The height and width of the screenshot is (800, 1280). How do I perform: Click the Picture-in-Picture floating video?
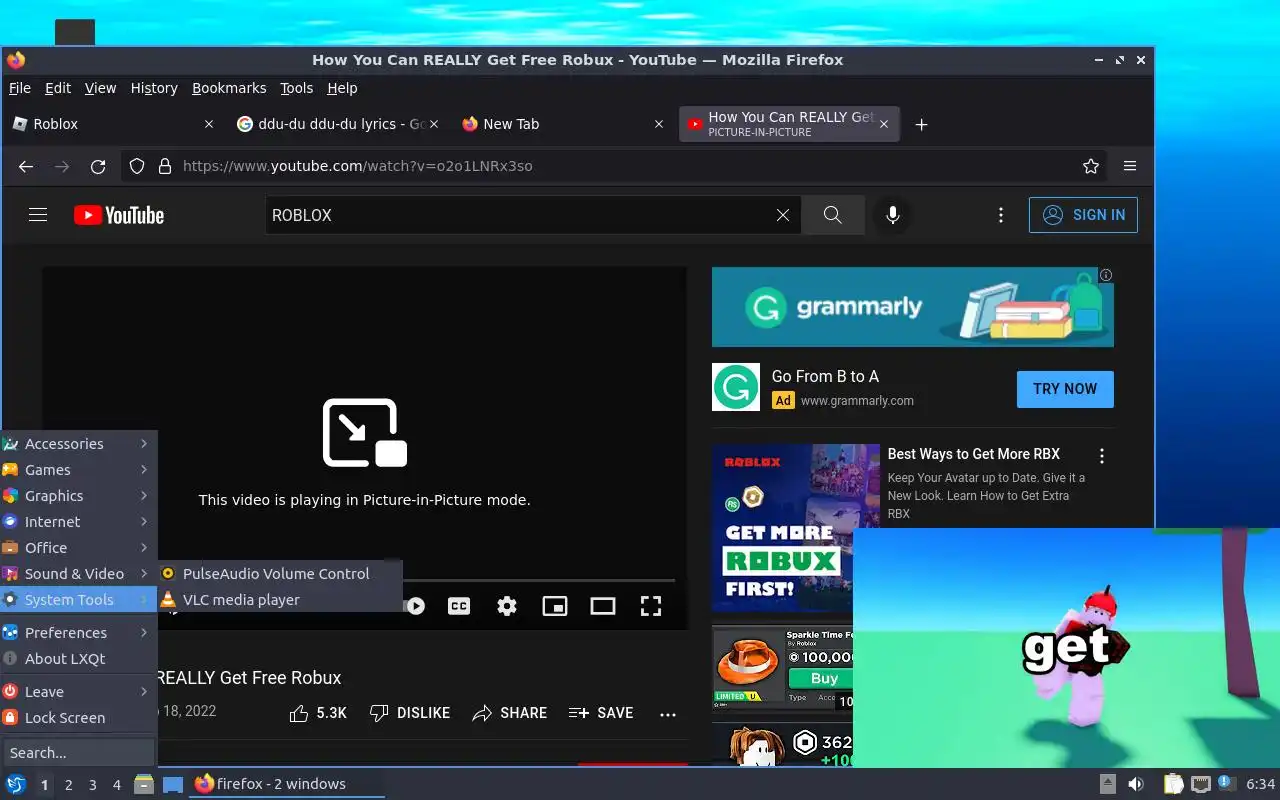tap(1066, 648)
